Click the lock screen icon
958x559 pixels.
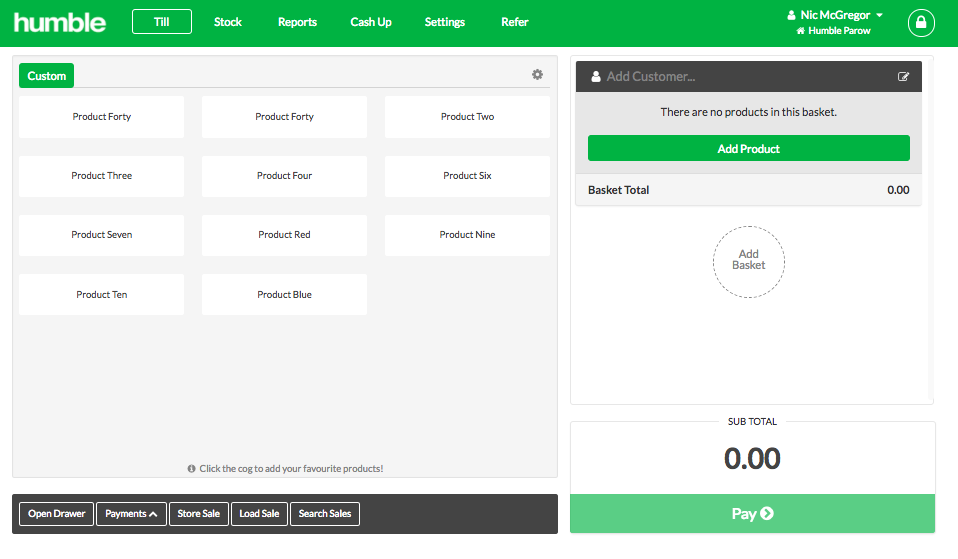click(921, 23)
